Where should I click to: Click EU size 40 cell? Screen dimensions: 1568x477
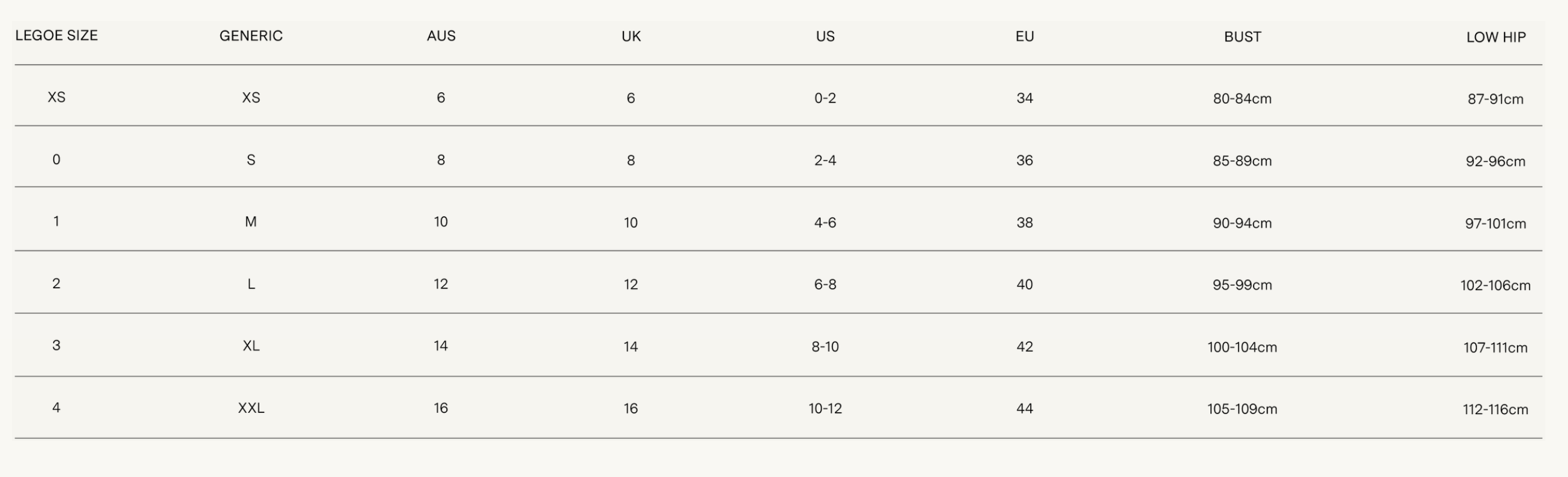pyautogui.click(x=1024, y=285)
